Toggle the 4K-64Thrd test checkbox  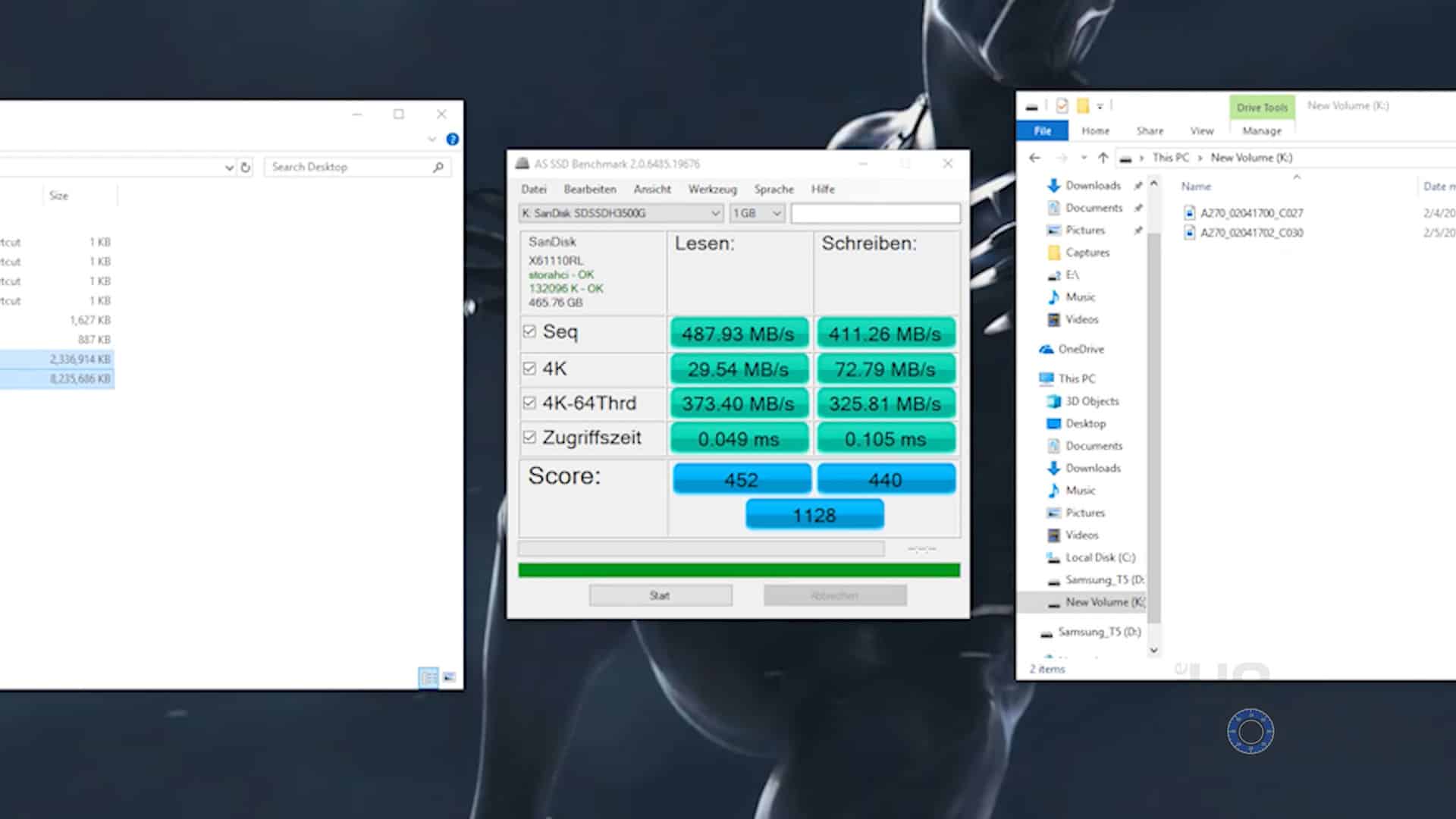(x=529, y=403)
